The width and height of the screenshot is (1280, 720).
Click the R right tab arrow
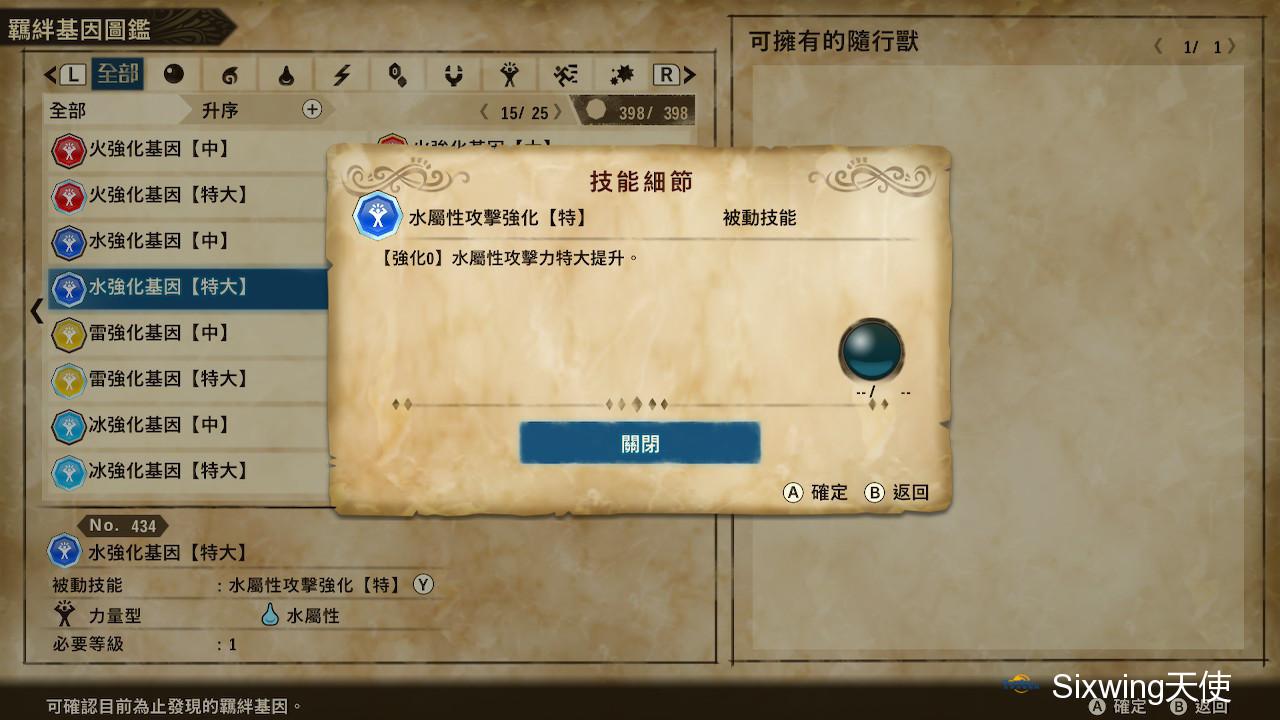[x=675, y=75]
